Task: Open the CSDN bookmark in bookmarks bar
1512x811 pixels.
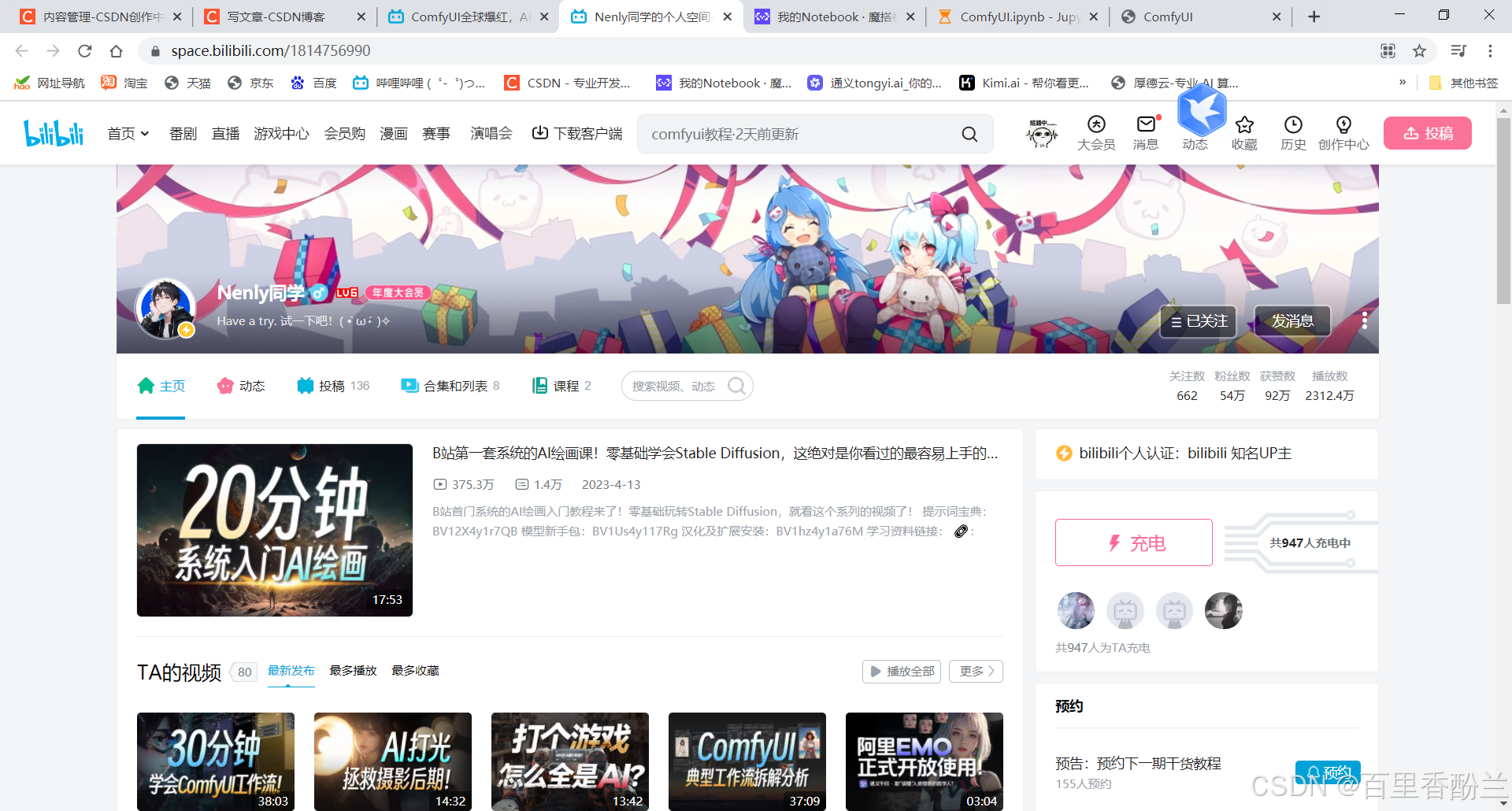Action: [x=568, y=83]
